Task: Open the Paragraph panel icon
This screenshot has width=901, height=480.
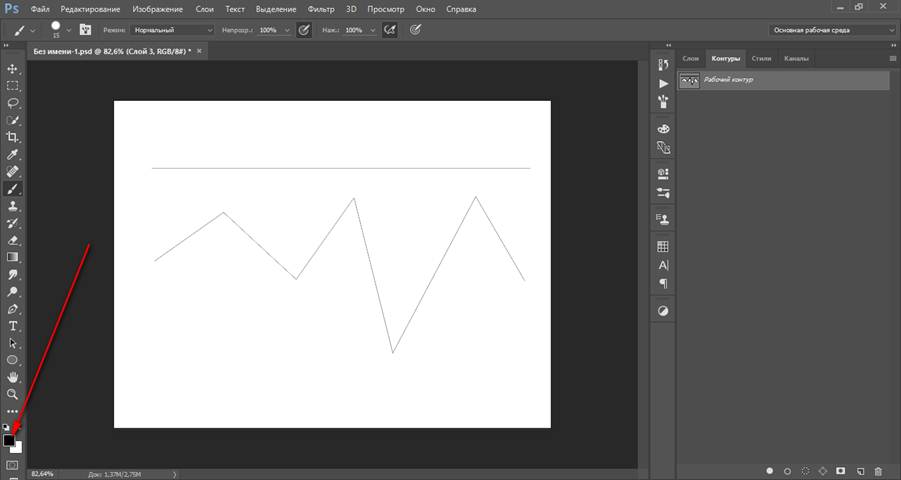Action: [663, 283]
